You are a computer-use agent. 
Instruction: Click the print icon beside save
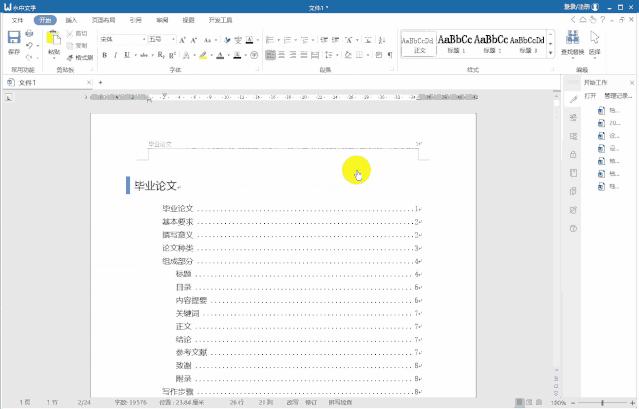29,33
